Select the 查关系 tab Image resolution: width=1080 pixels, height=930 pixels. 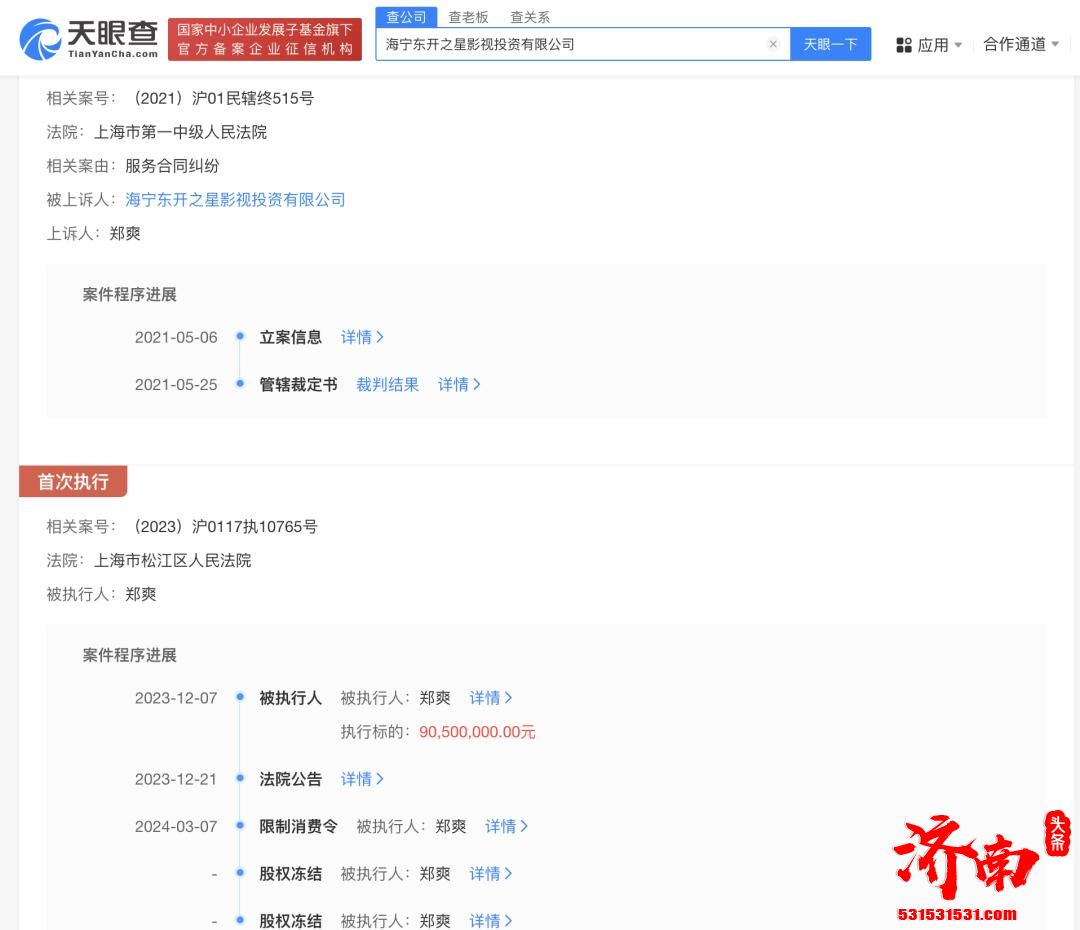[530, 17]
